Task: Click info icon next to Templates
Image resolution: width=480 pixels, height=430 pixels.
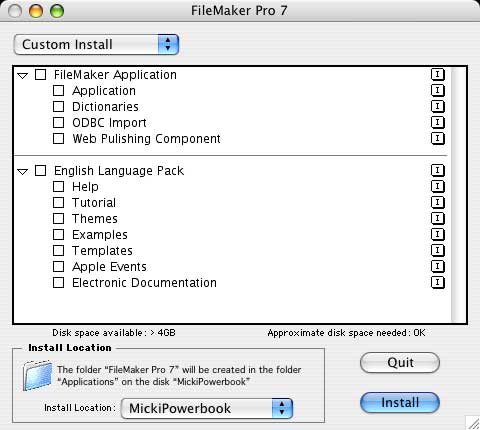Action: (x=438, y=250)
